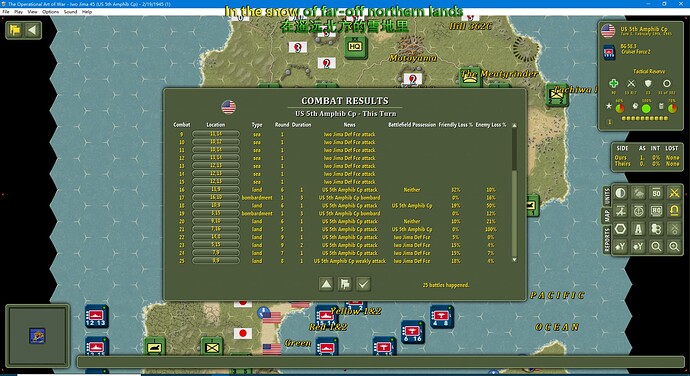Screen dimensions: 690x376
Task: Zoom out with the minus magnifier icon
Action: pyautogui.click(x=656, y=247)
